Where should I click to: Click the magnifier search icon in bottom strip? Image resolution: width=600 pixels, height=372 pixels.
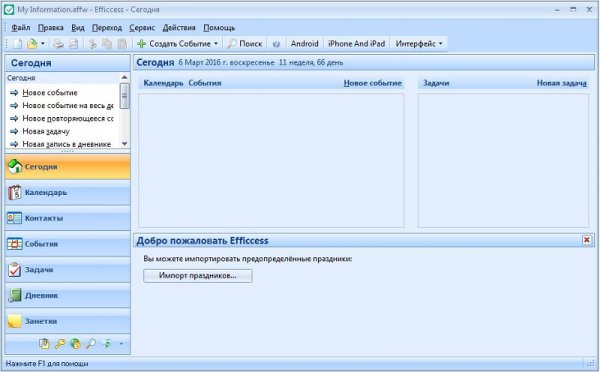pos(91,344)
